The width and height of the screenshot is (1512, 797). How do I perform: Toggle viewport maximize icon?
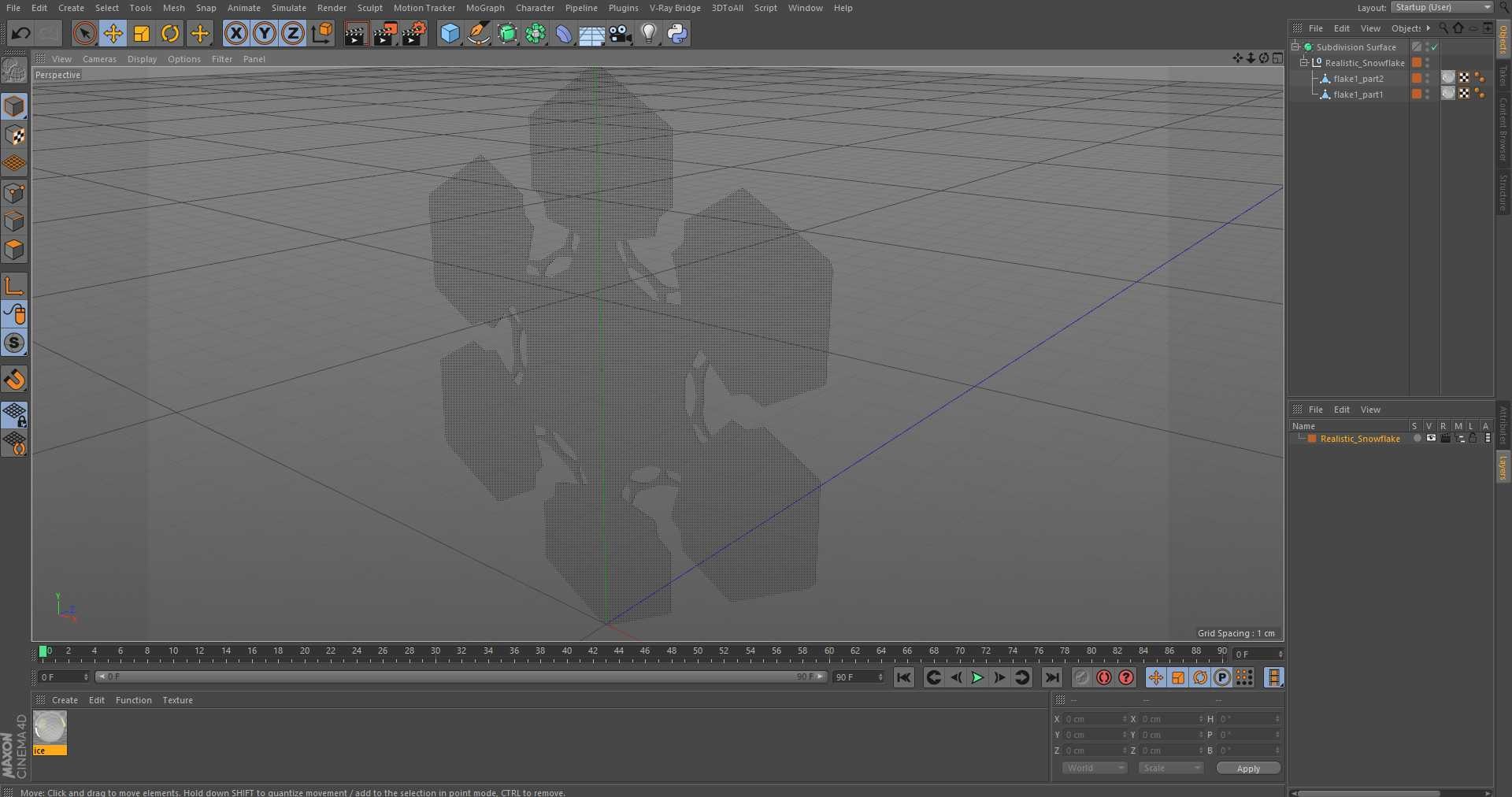pos(1277,58)
